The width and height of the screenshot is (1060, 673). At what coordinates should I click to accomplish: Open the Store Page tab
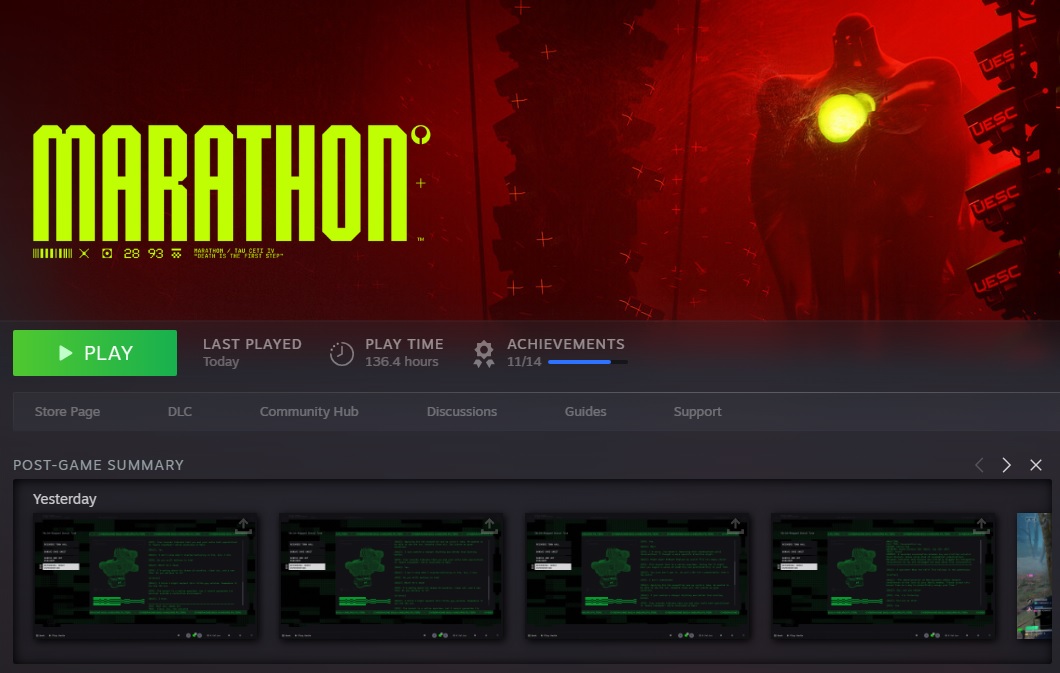[x=68, y=412]
